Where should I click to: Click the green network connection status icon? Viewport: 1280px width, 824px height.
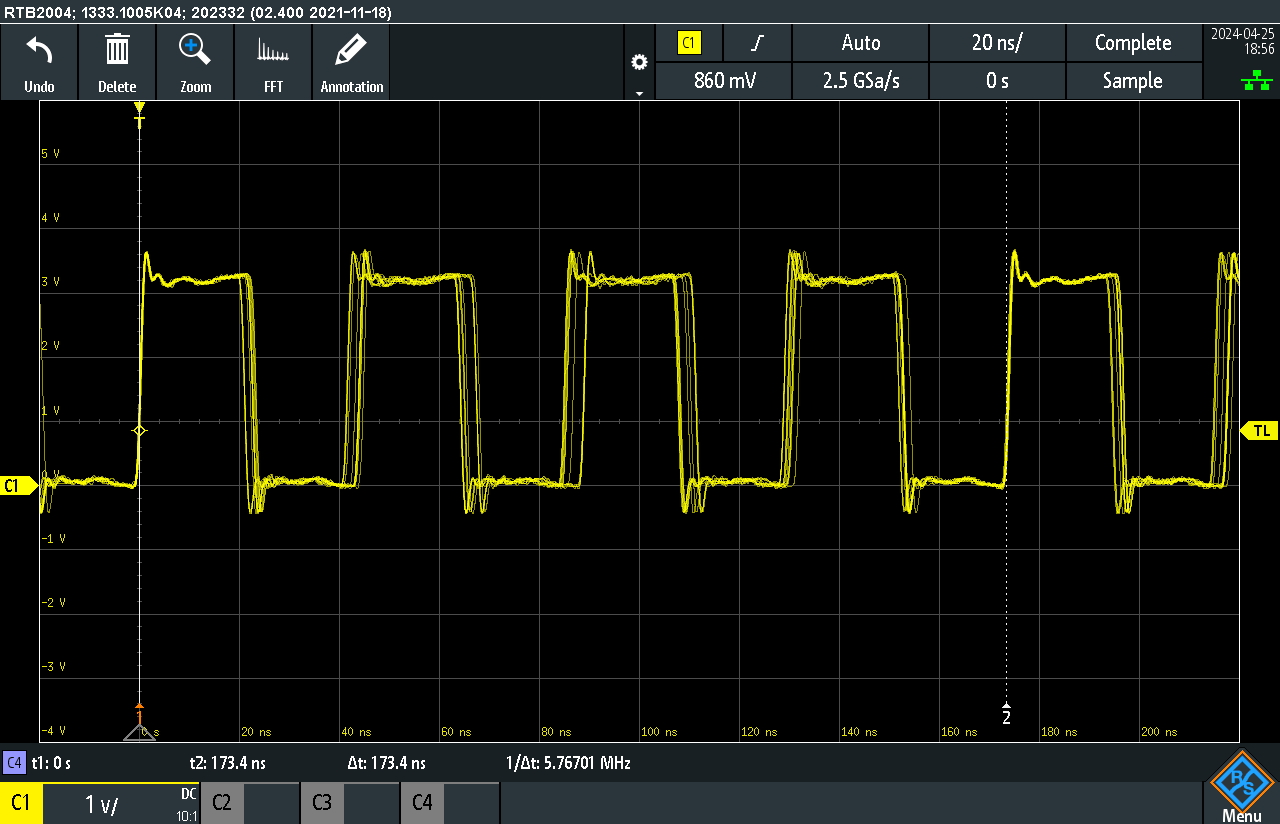pos(1256,82)
